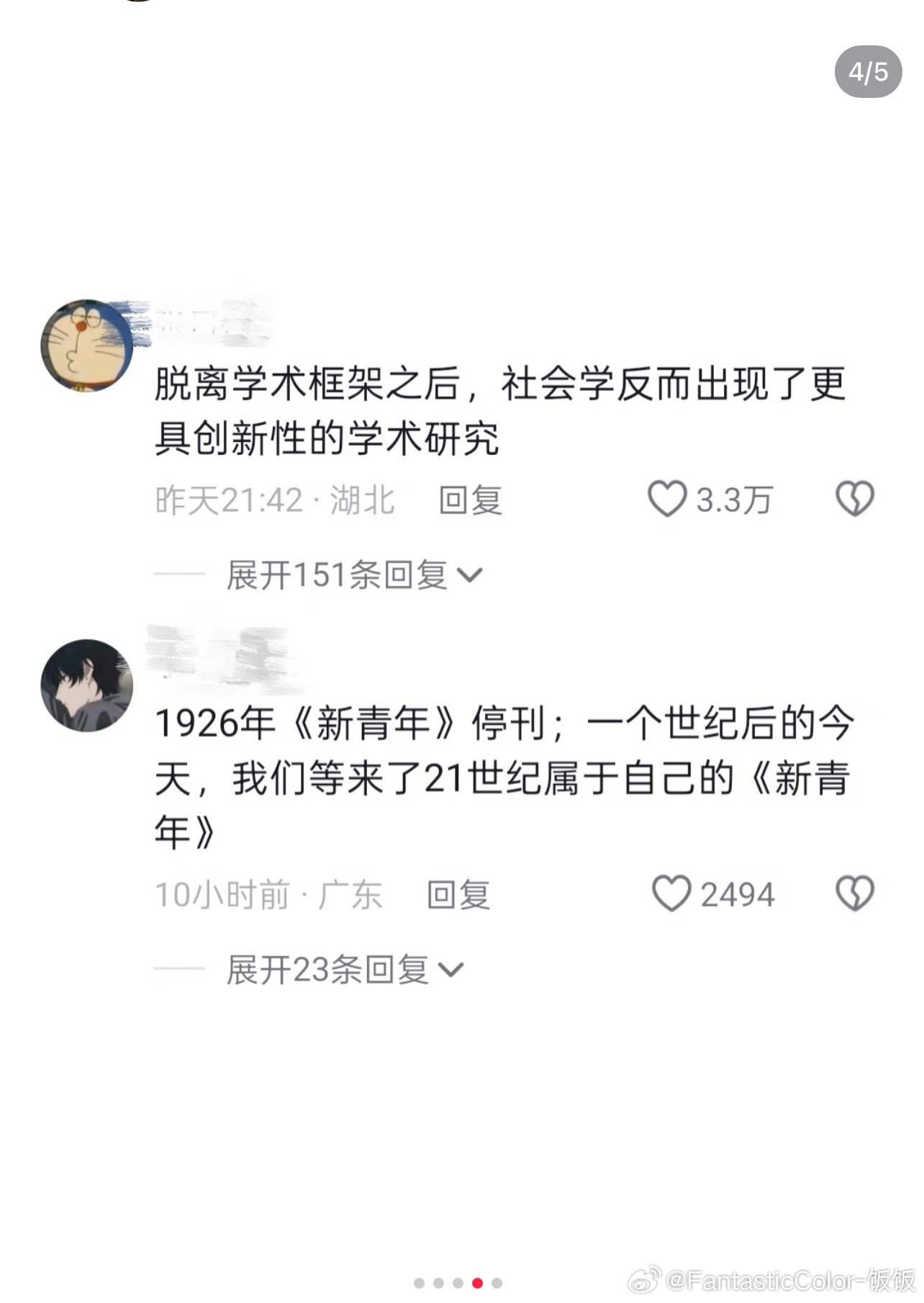Select the third image page dot
The image size is (924, 1303).
pyautogui.click(x=458, y=1283)
